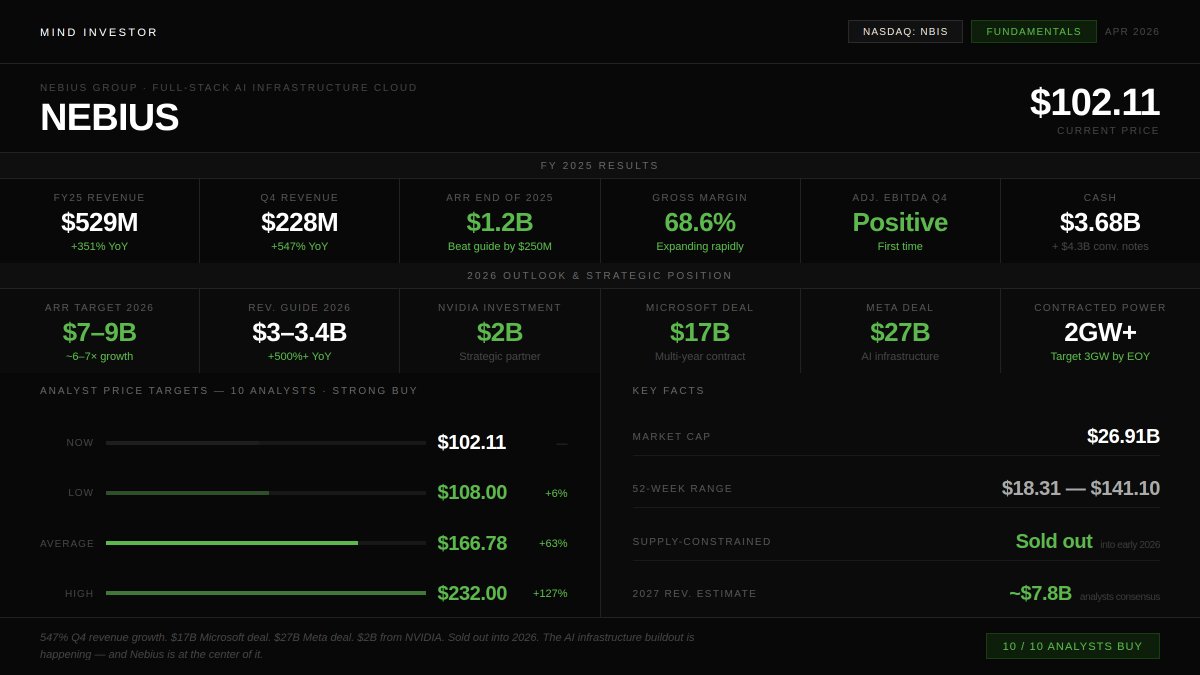Click the $166.78 average target price
1200x675 pixels.
(472, 543)
